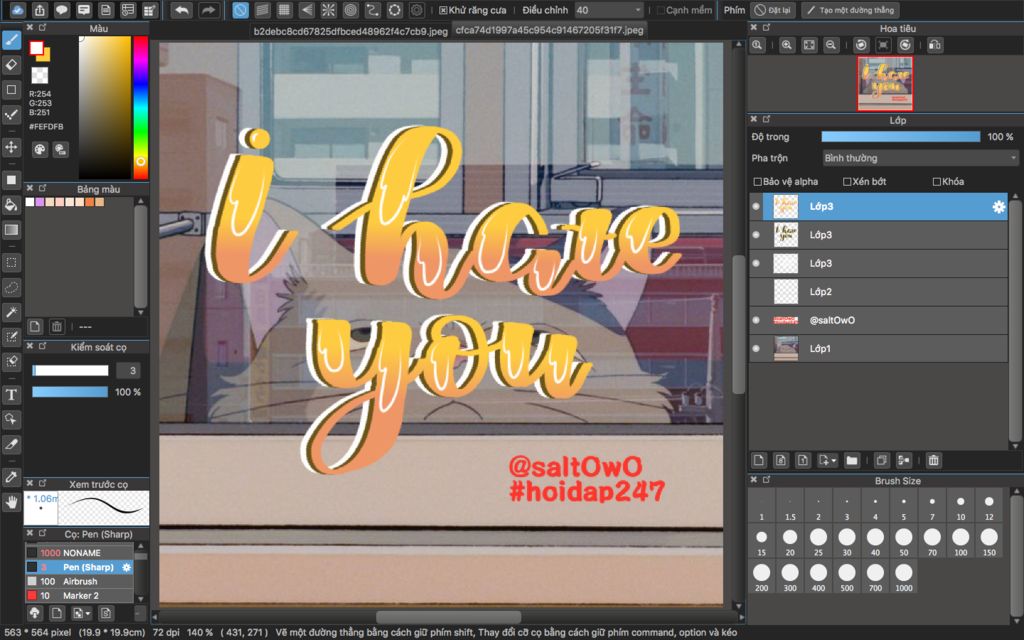Screen dimensions: 1024x640
Task: Open the cloud save icon
Action: pyautogui.click(x=18, y=10)
